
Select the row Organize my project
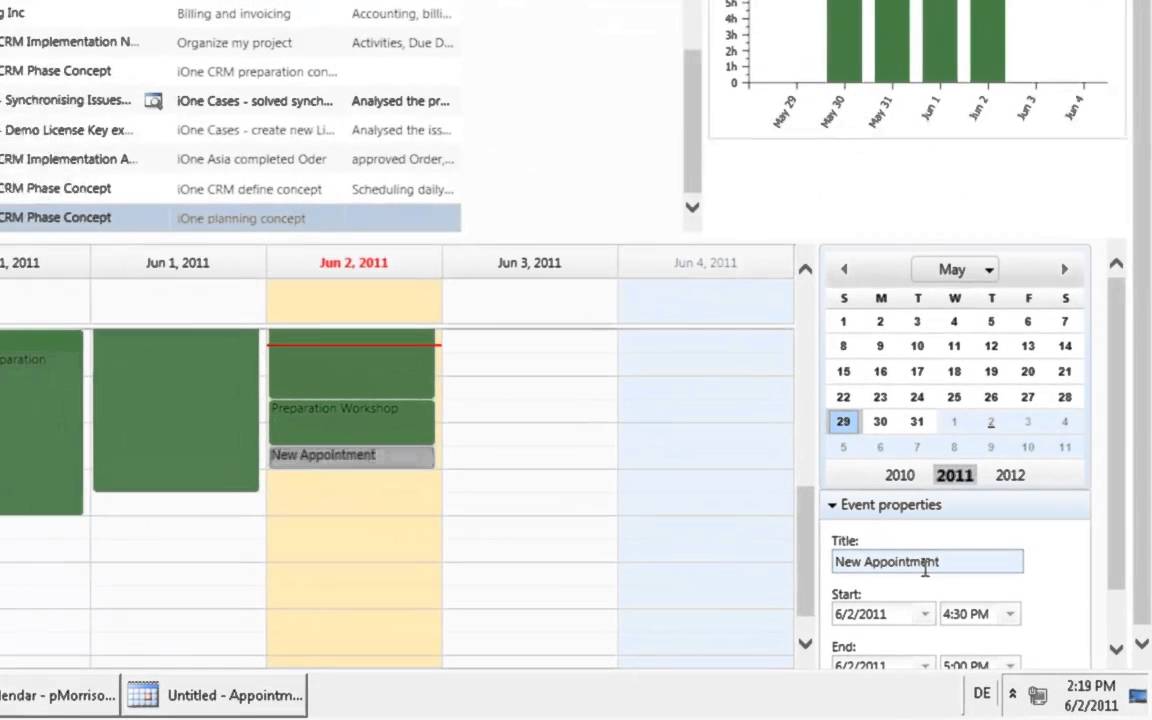228,43
